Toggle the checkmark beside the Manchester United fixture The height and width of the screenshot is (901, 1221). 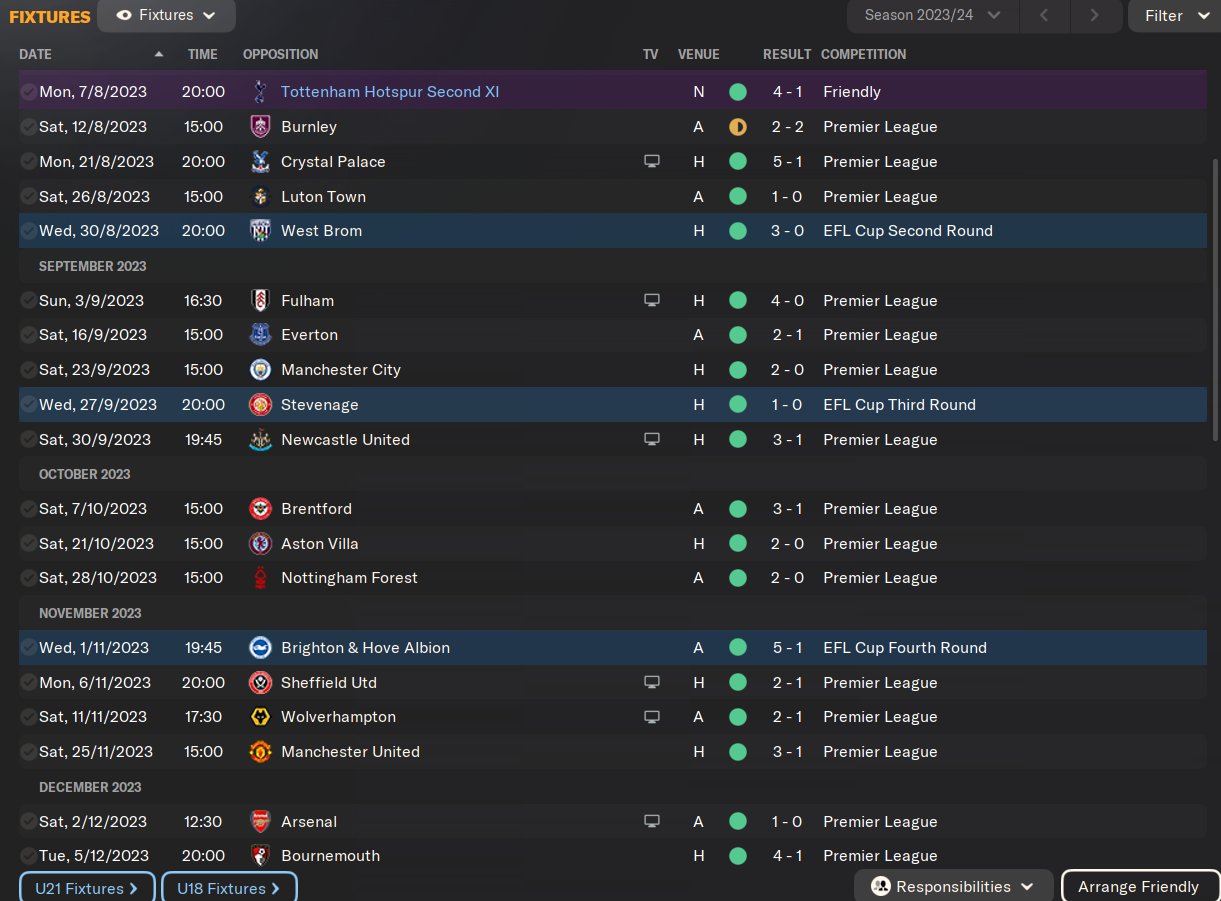28,752
